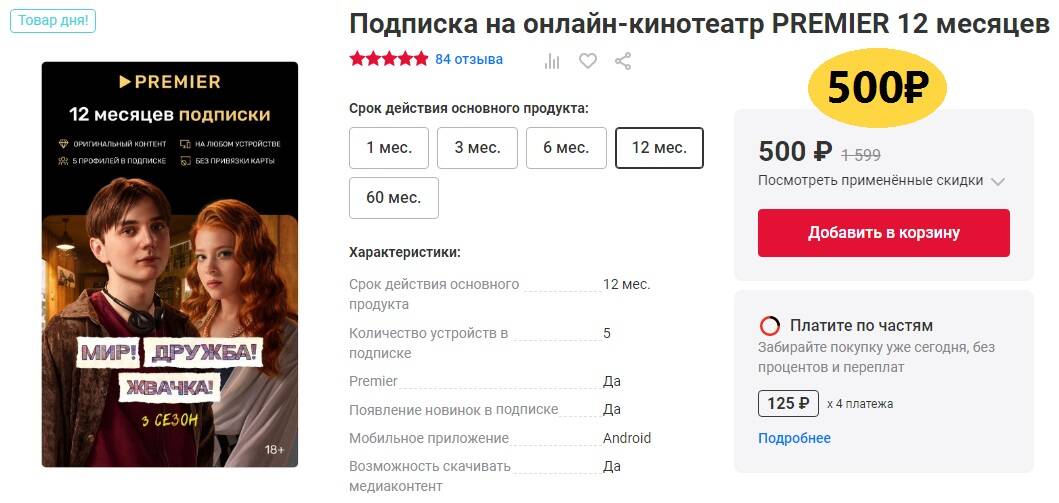Expand the applied discounts chevron
1059x503 pixels.
pyautogui.click(x=997, y=181)
